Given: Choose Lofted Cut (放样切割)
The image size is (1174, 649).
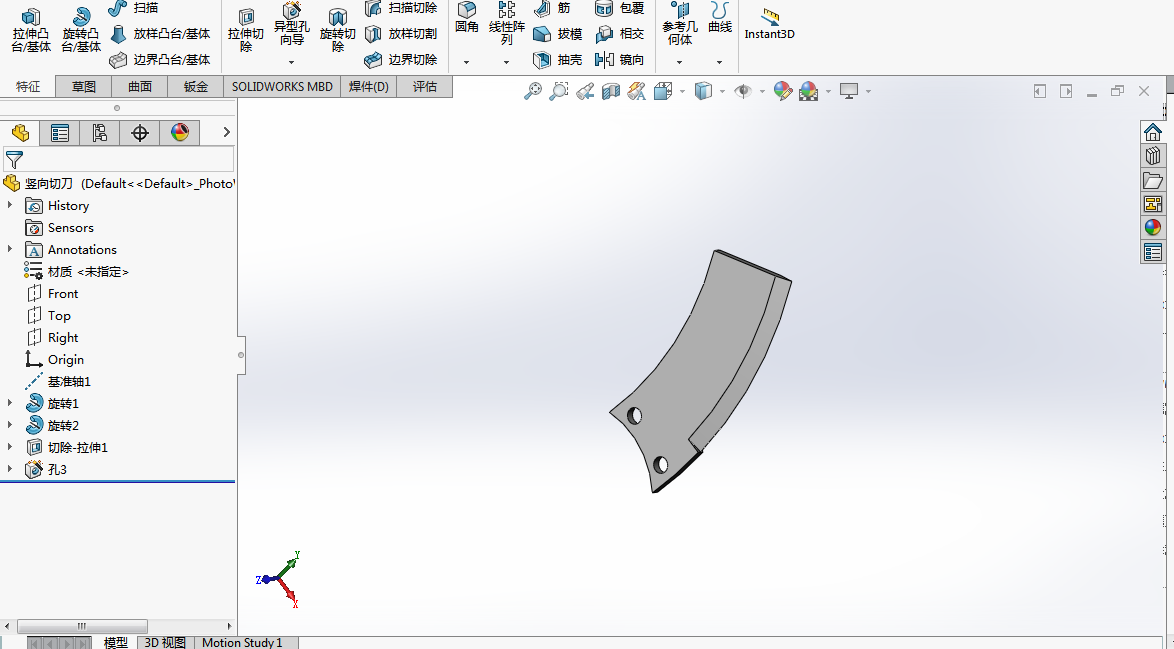Looking at the screenshot, I should coord(401,34).
